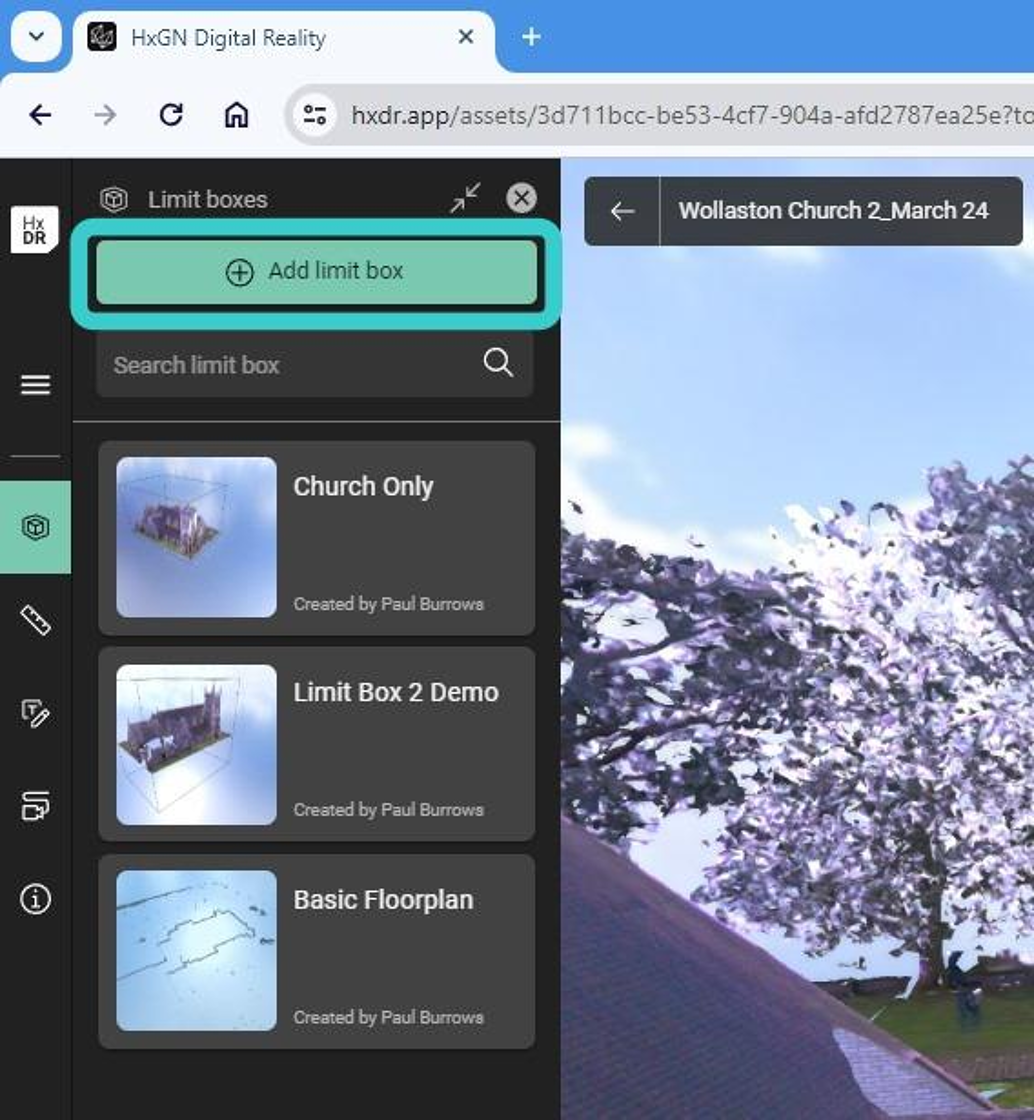Click Created by Paul Burrows under Limit Box 2 Demo
Screen dimensions: 1034x1120
pos(388,809)
